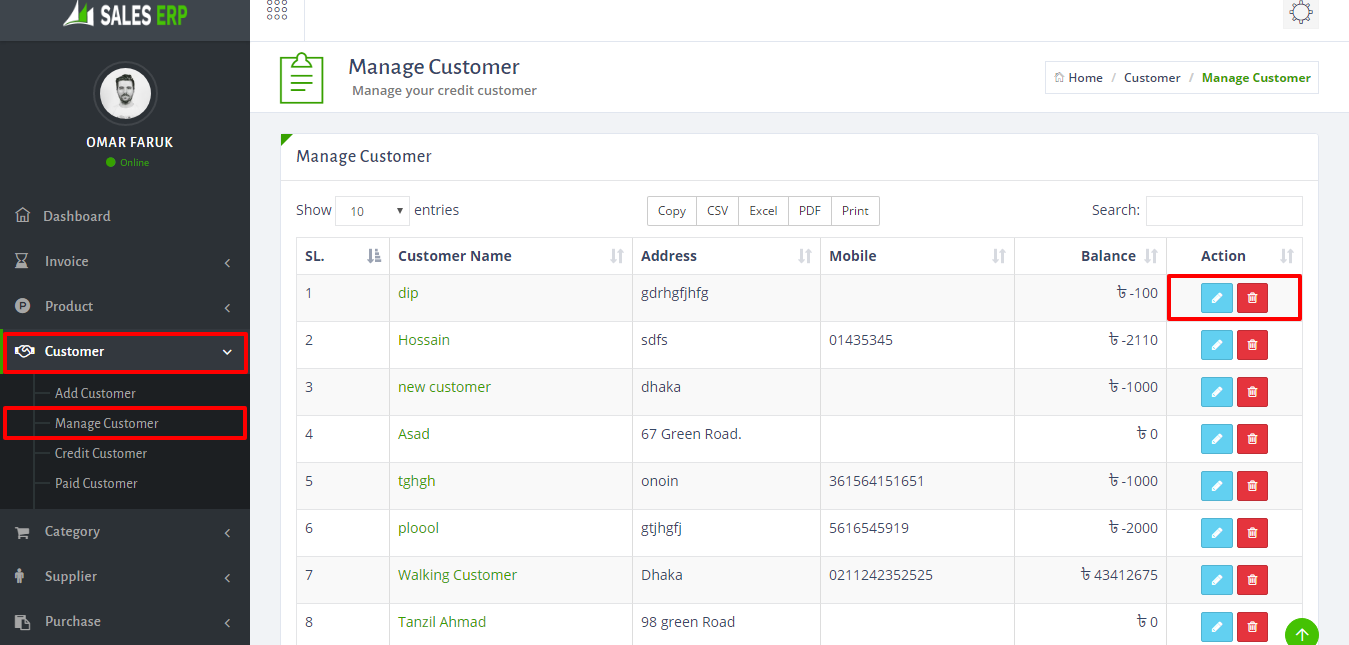Image resolution: width=1349 pixels, height=645 pixels.
Task: Go to Dashboard in the sidebar
Action: (125, 216)
